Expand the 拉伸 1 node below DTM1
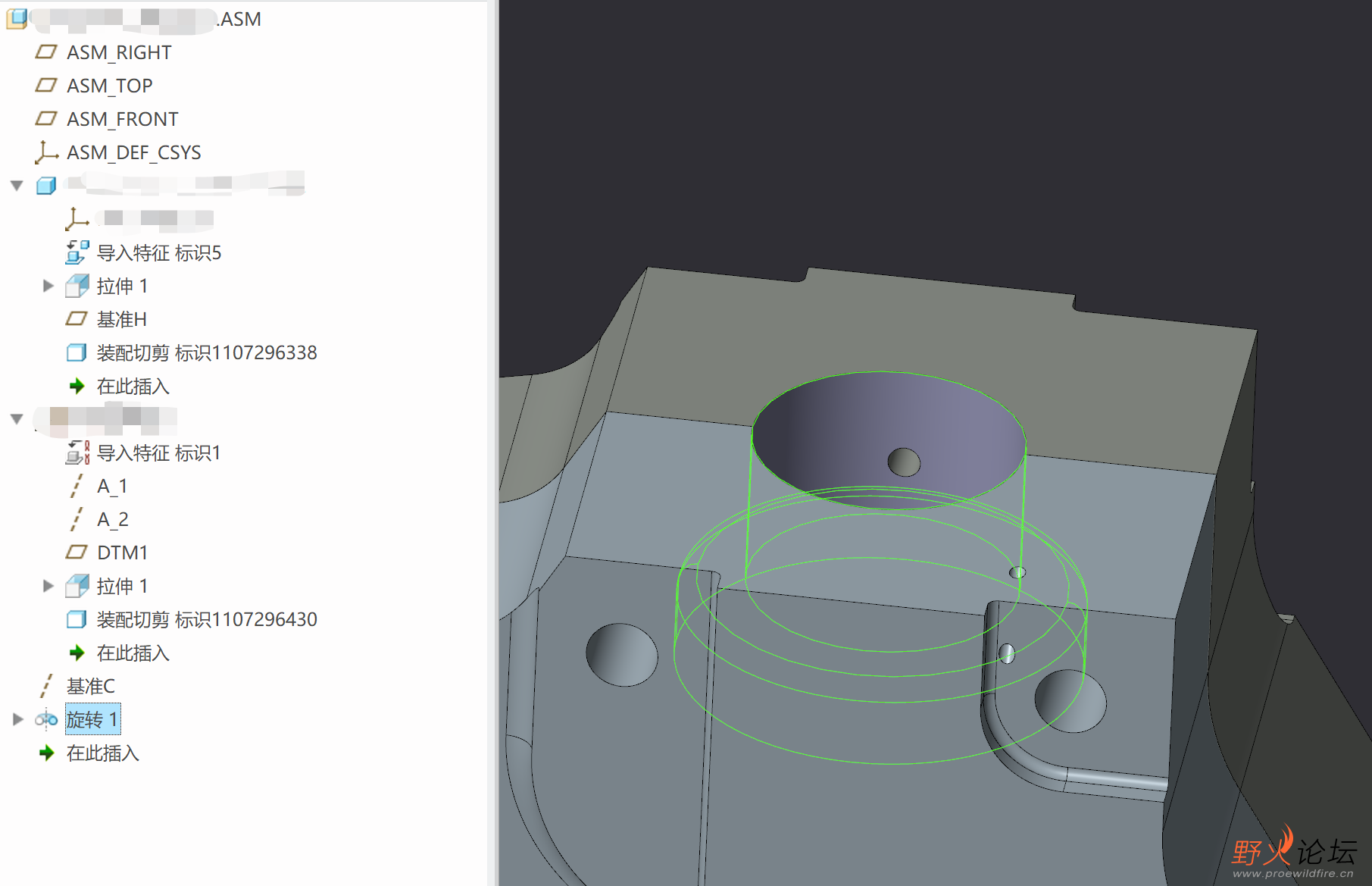1372x886 pixels. click(x=48, y=586)
